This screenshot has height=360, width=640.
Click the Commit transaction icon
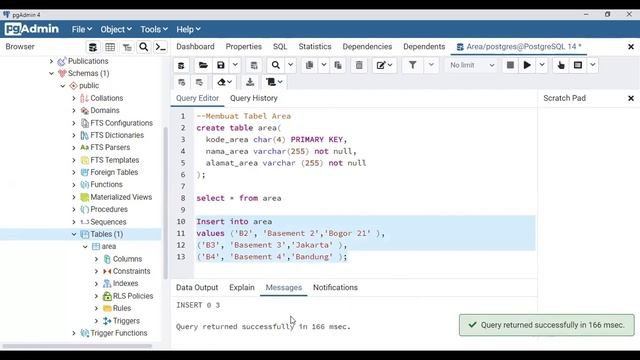[x=182, y=82]
